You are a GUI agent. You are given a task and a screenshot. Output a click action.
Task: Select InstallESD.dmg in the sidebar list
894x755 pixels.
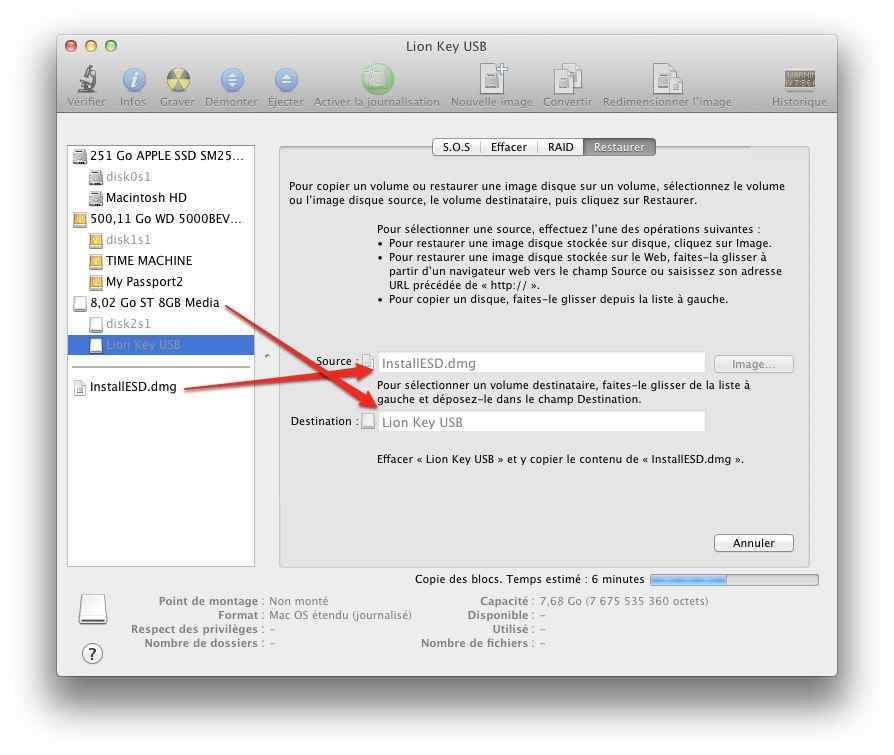point(161,387)
